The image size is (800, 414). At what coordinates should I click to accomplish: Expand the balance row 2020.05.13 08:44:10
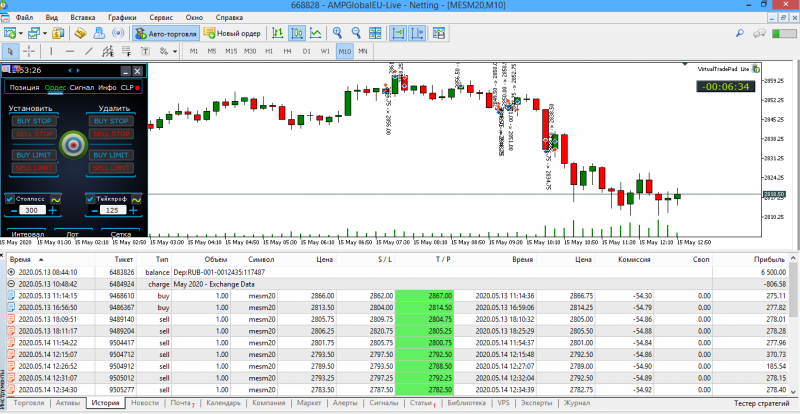[12, 273]
